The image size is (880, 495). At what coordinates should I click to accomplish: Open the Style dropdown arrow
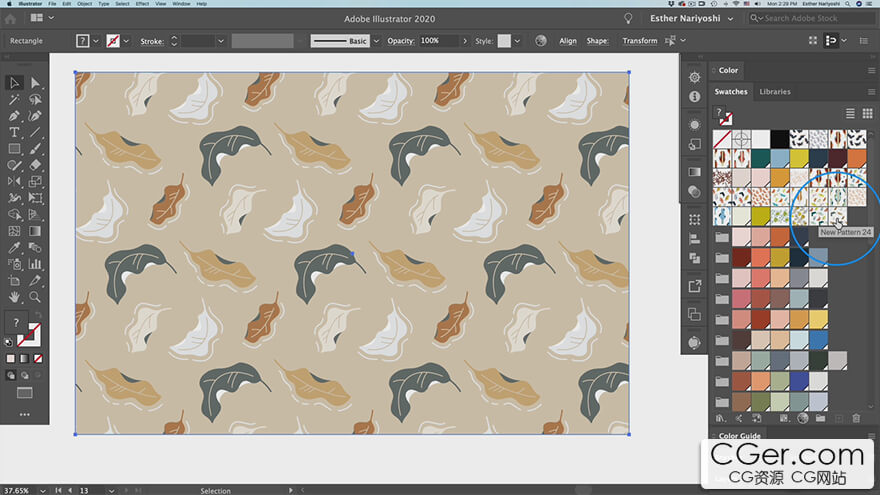click(517, 41)
